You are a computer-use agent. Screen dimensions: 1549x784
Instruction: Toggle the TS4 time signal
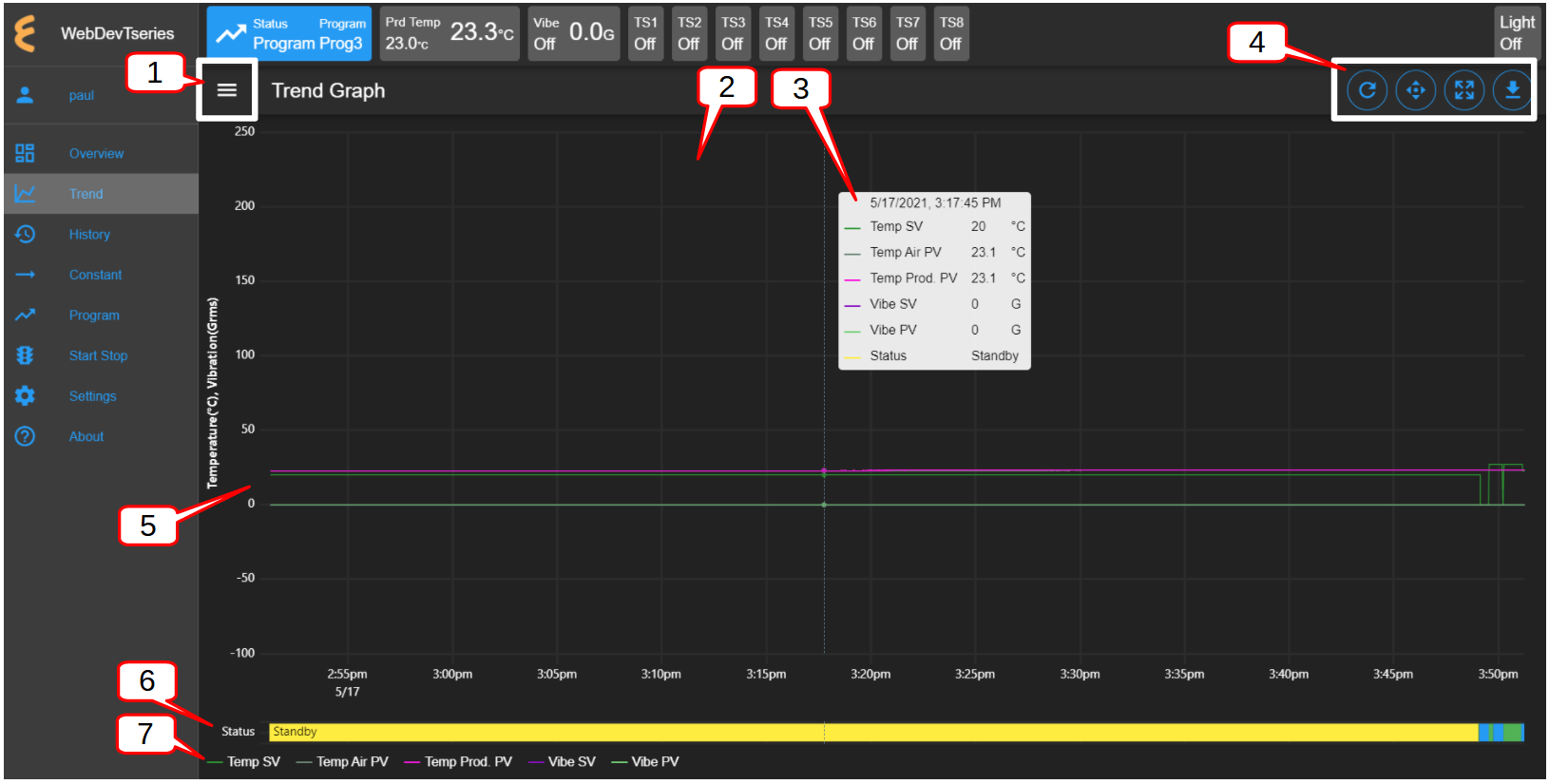776,33
